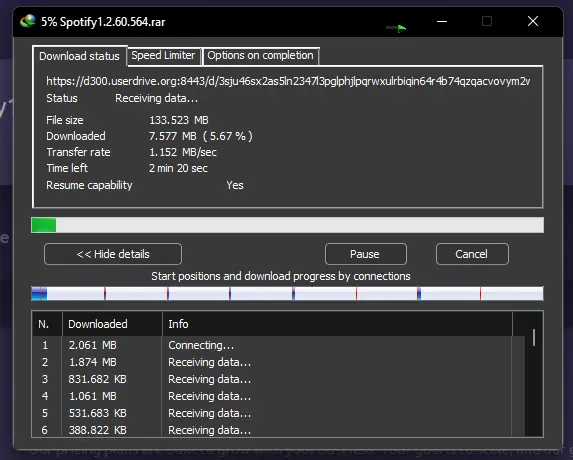Pause the download

click(365, 254)
